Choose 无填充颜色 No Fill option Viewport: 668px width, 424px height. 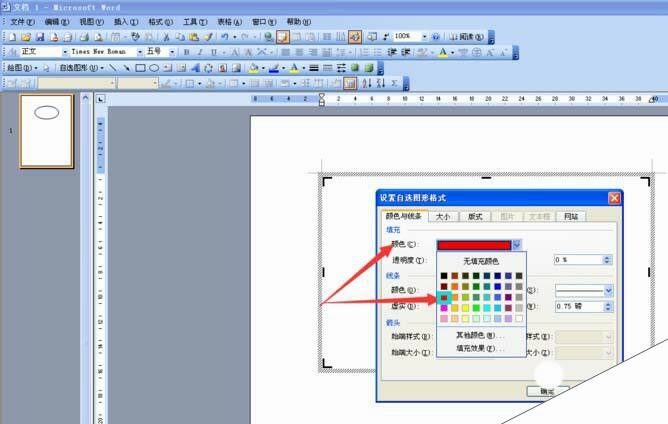point(481,261)
